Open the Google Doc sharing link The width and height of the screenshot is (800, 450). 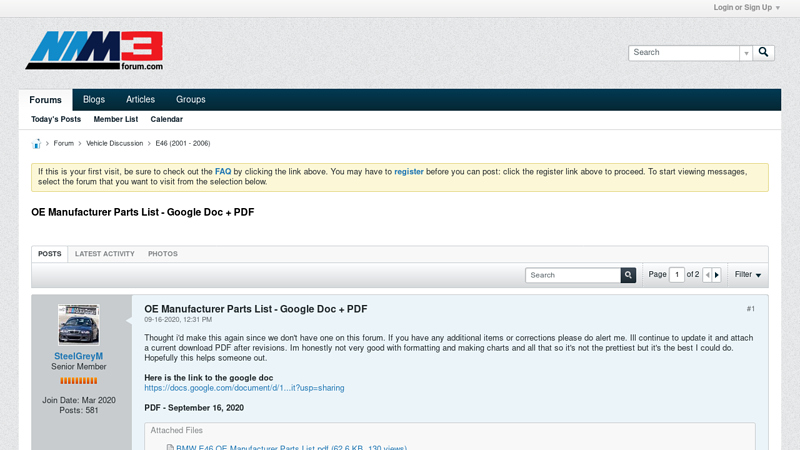(244, 388)
